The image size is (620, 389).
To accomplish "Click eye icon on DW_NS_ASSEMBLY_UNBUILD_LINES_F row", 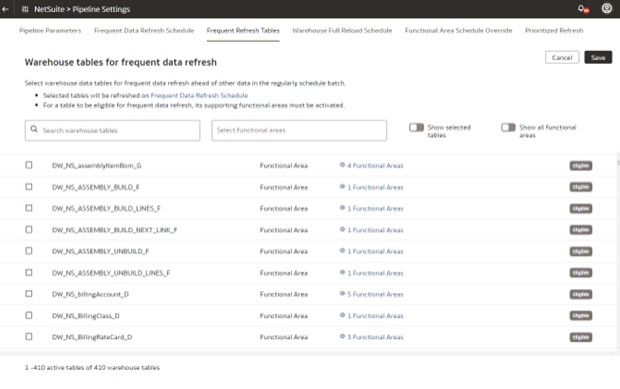I will tap(342, 272).
